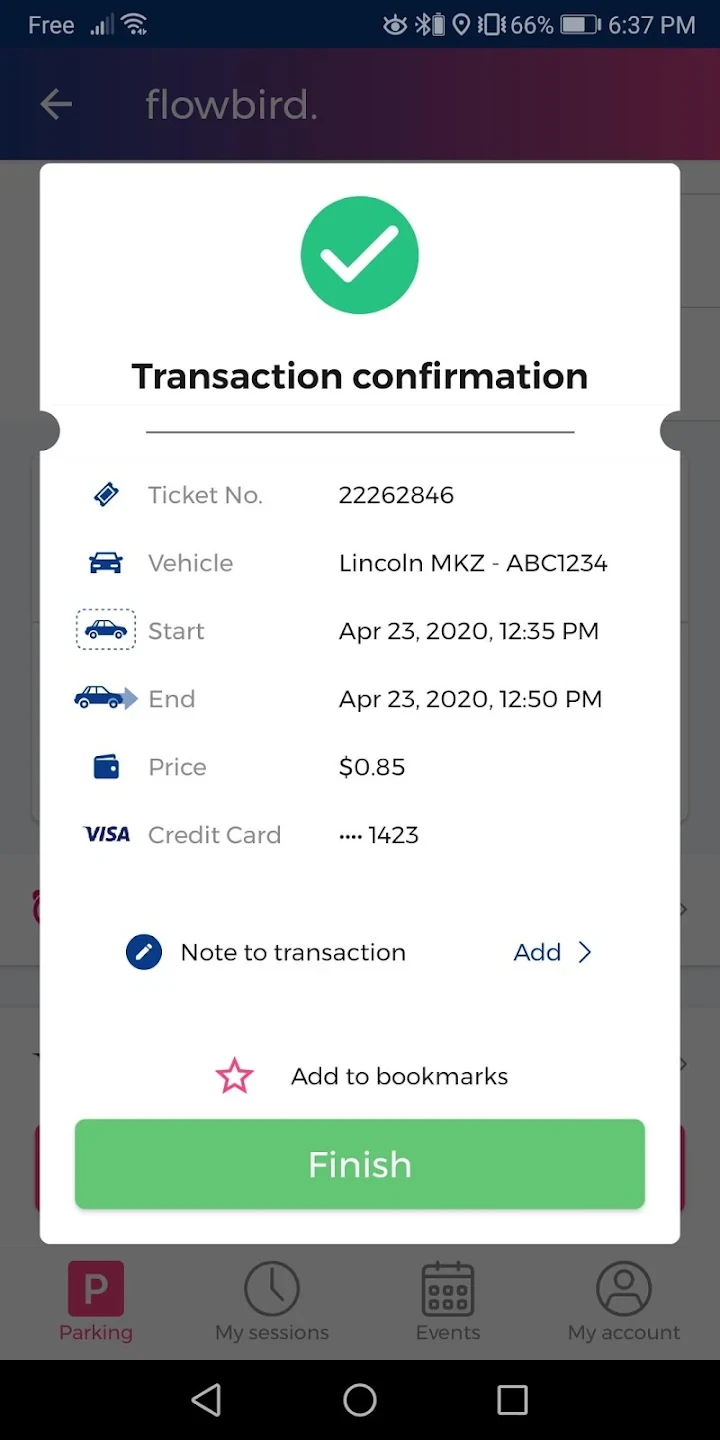Open the My account tab

tap(624, 1302)
